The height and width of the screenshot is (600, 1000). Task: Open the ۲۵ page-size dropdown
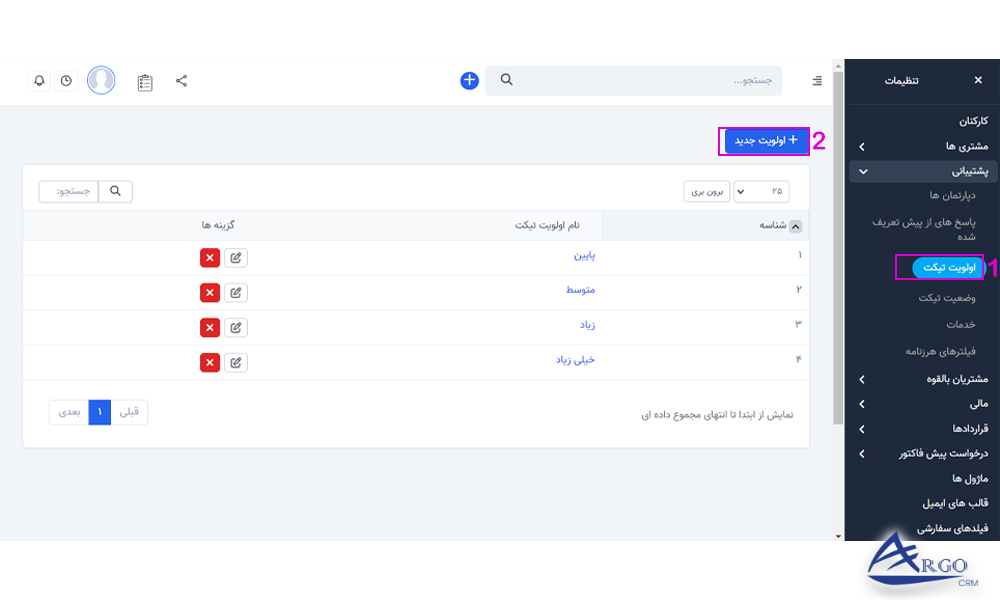pyautogui.click(x=761, y=190)
